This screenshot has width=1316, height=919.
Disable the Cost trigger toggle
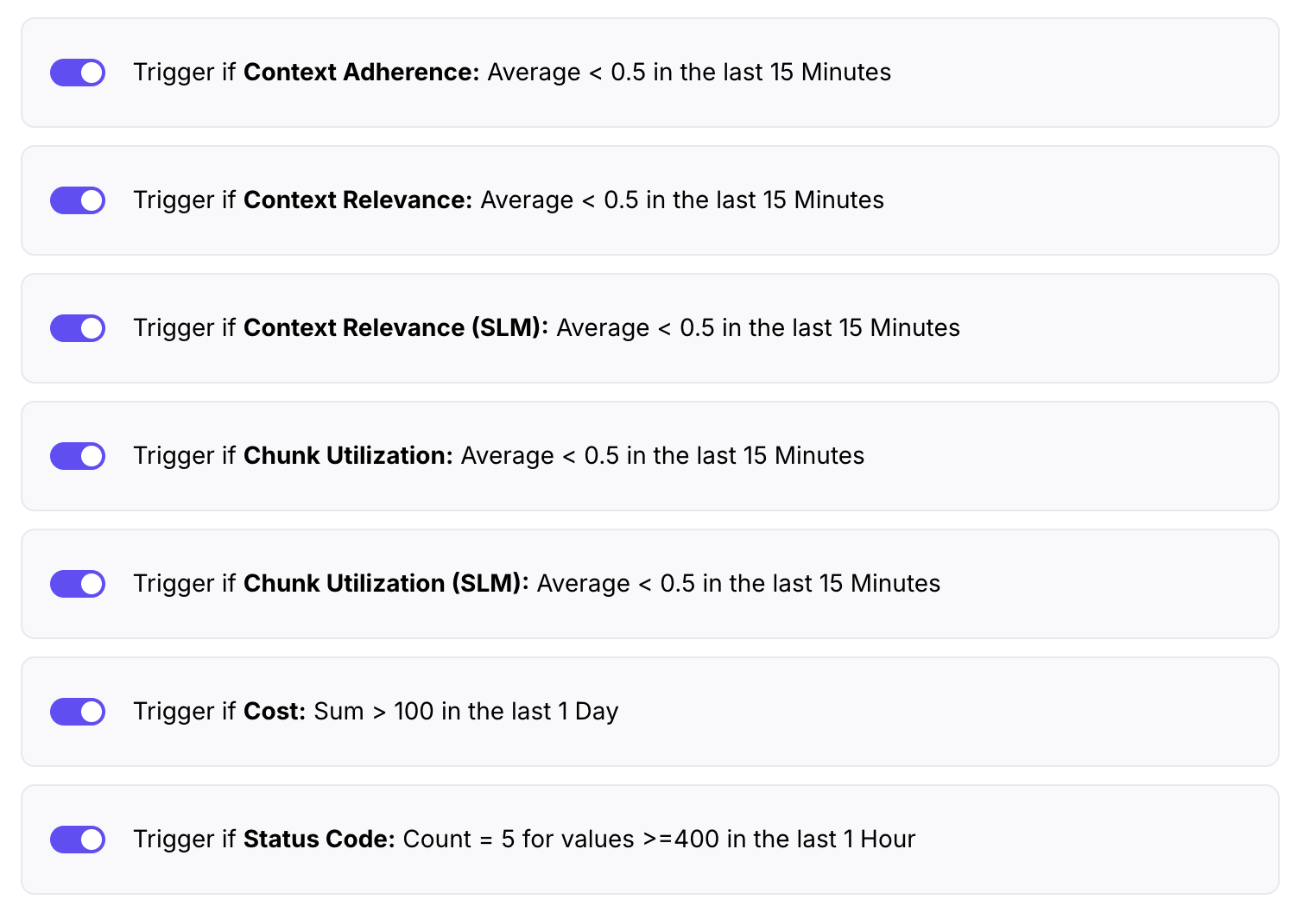(77, 712)
